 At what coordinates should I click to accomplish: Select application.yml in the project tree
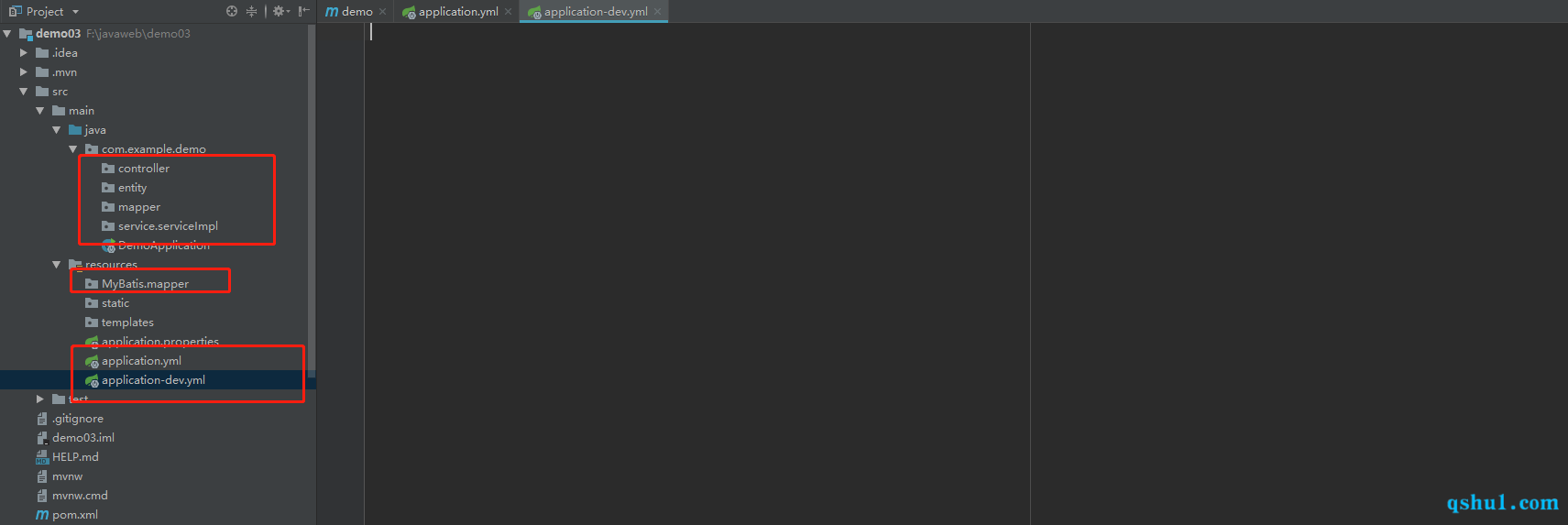tap(141, 361)
